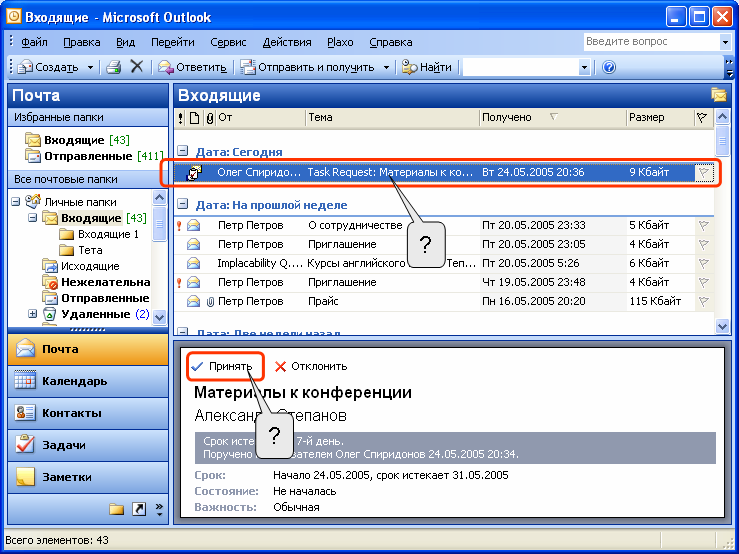The image size is (739, 554).
Task: Click in the Введите вопрос help field
Action: click(651, 42)
